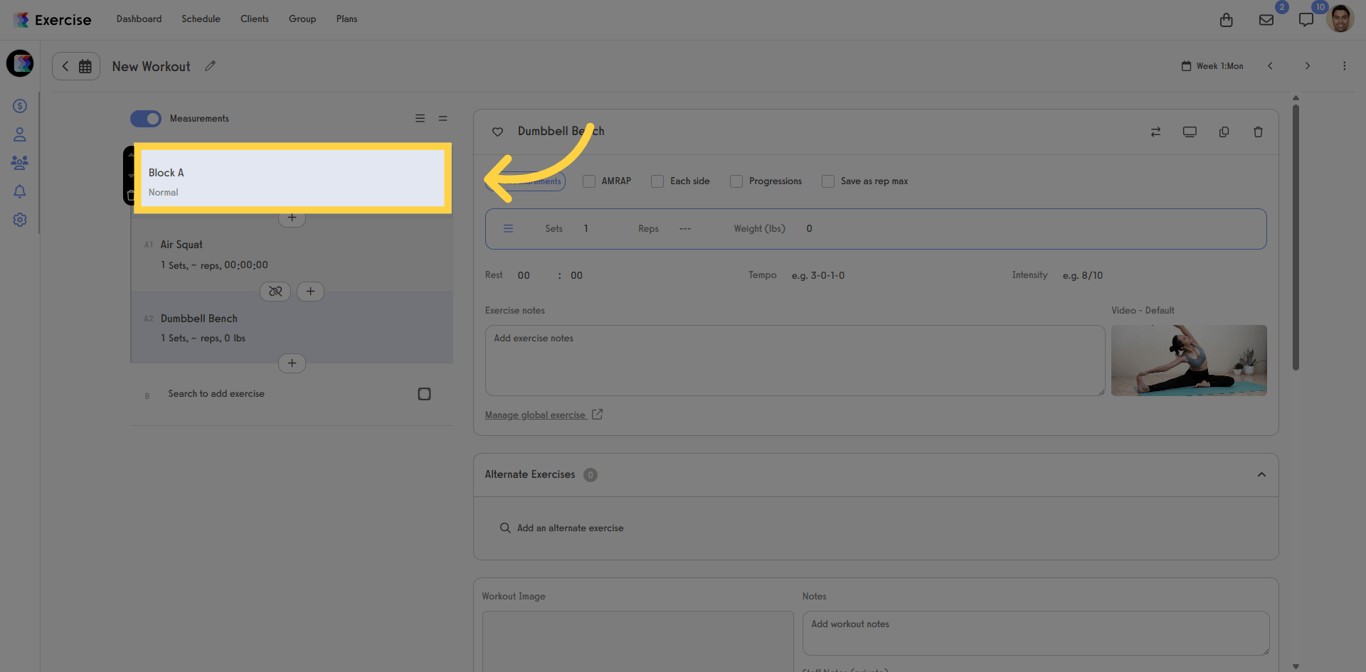
Task: Click the round brand logo in sidebar
Action: (20, 63)
